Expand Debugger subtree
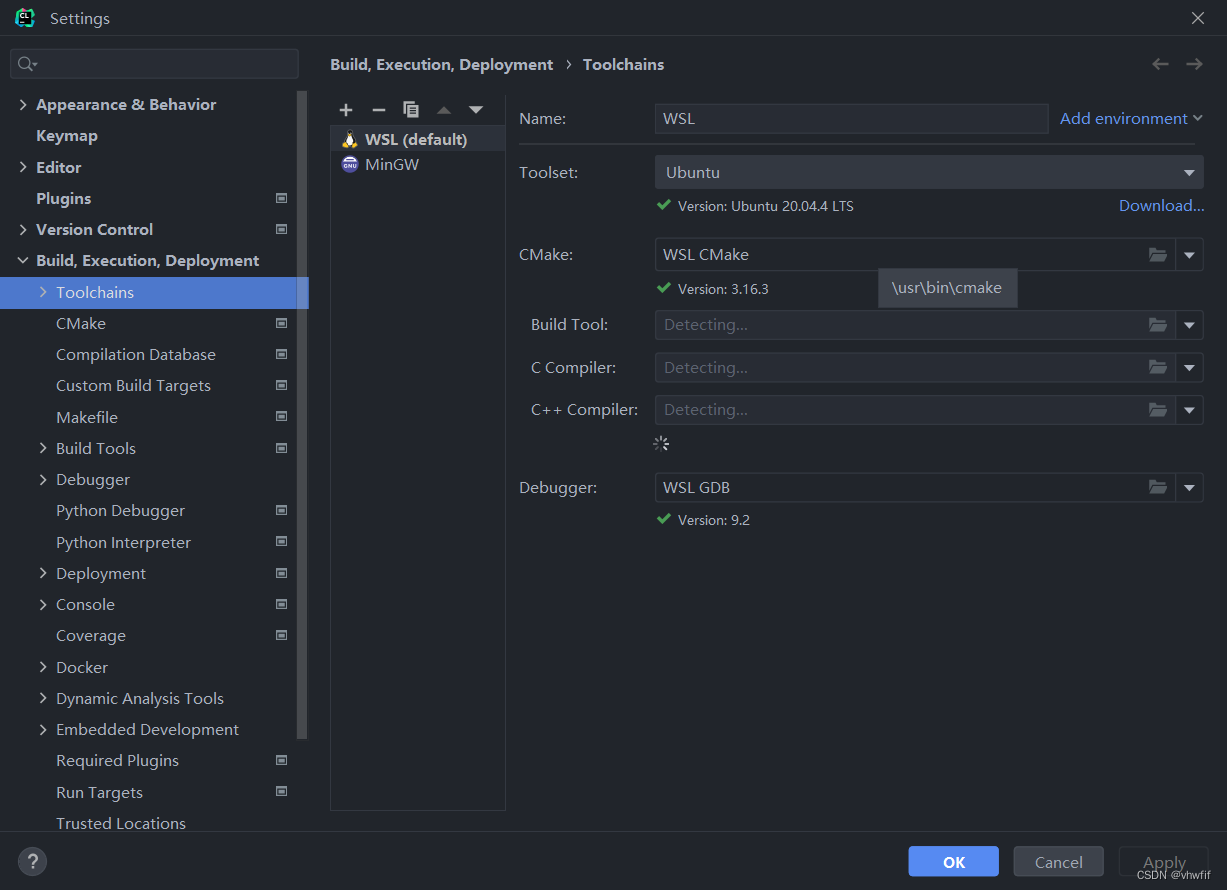The width and height of the screenshot is (1227, 890). click(43, 480)
